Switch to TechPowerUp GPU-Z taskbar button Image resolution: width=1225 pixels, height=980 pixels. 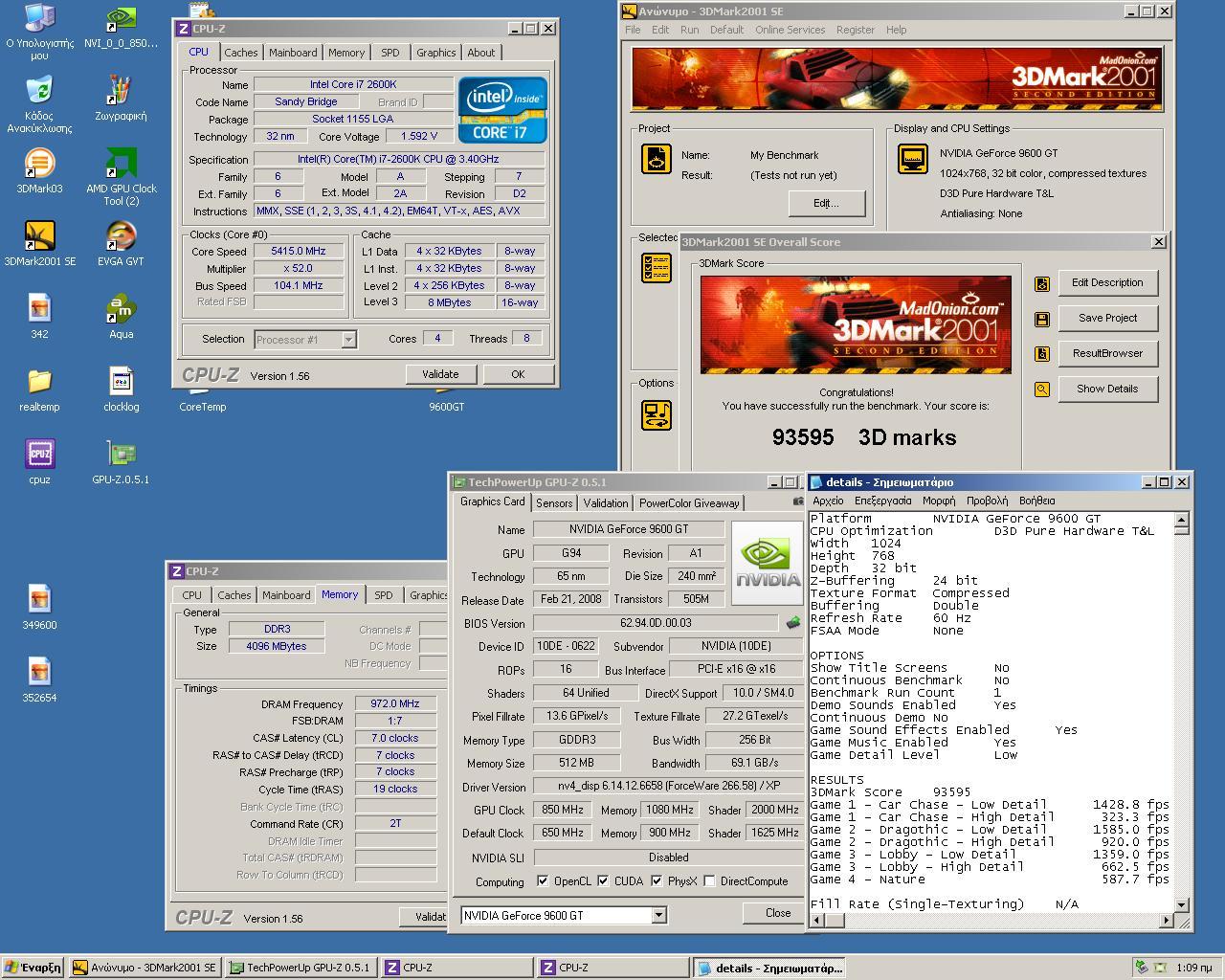coord(301,968)
